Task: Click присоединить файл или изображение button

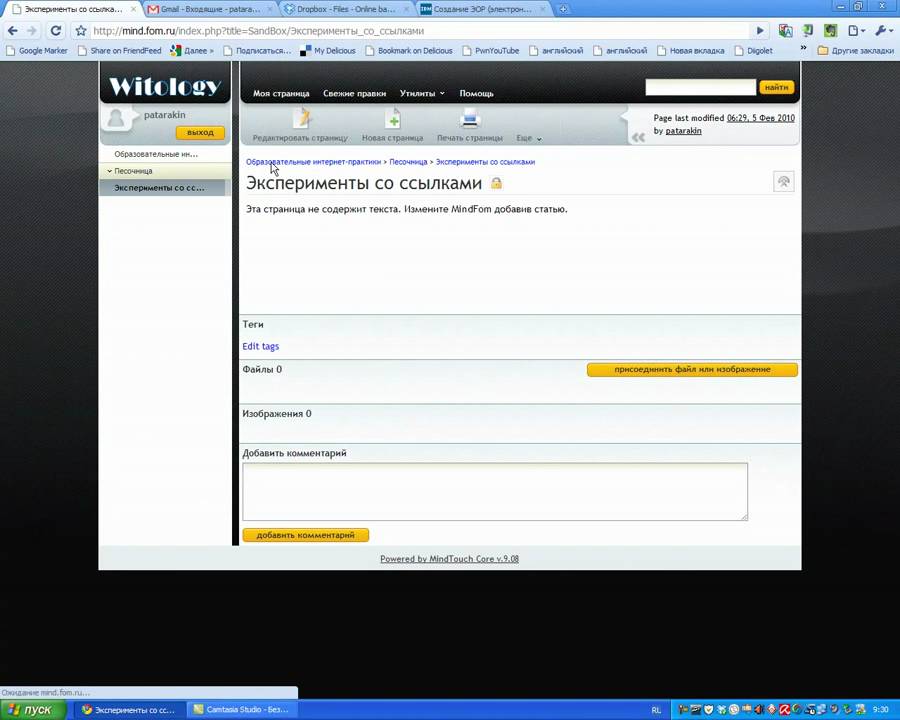Action: click(692, 370)
